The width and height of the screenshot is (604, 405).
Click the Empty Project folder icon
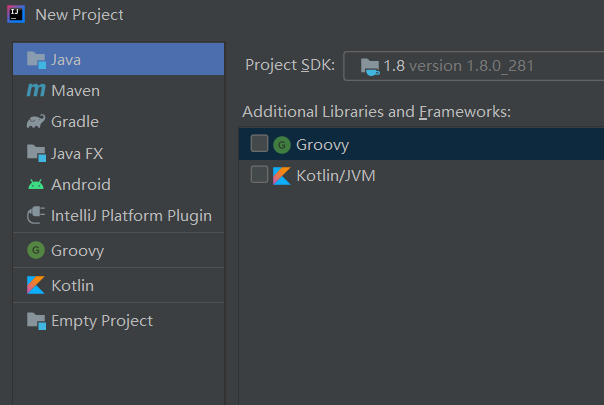37,321
